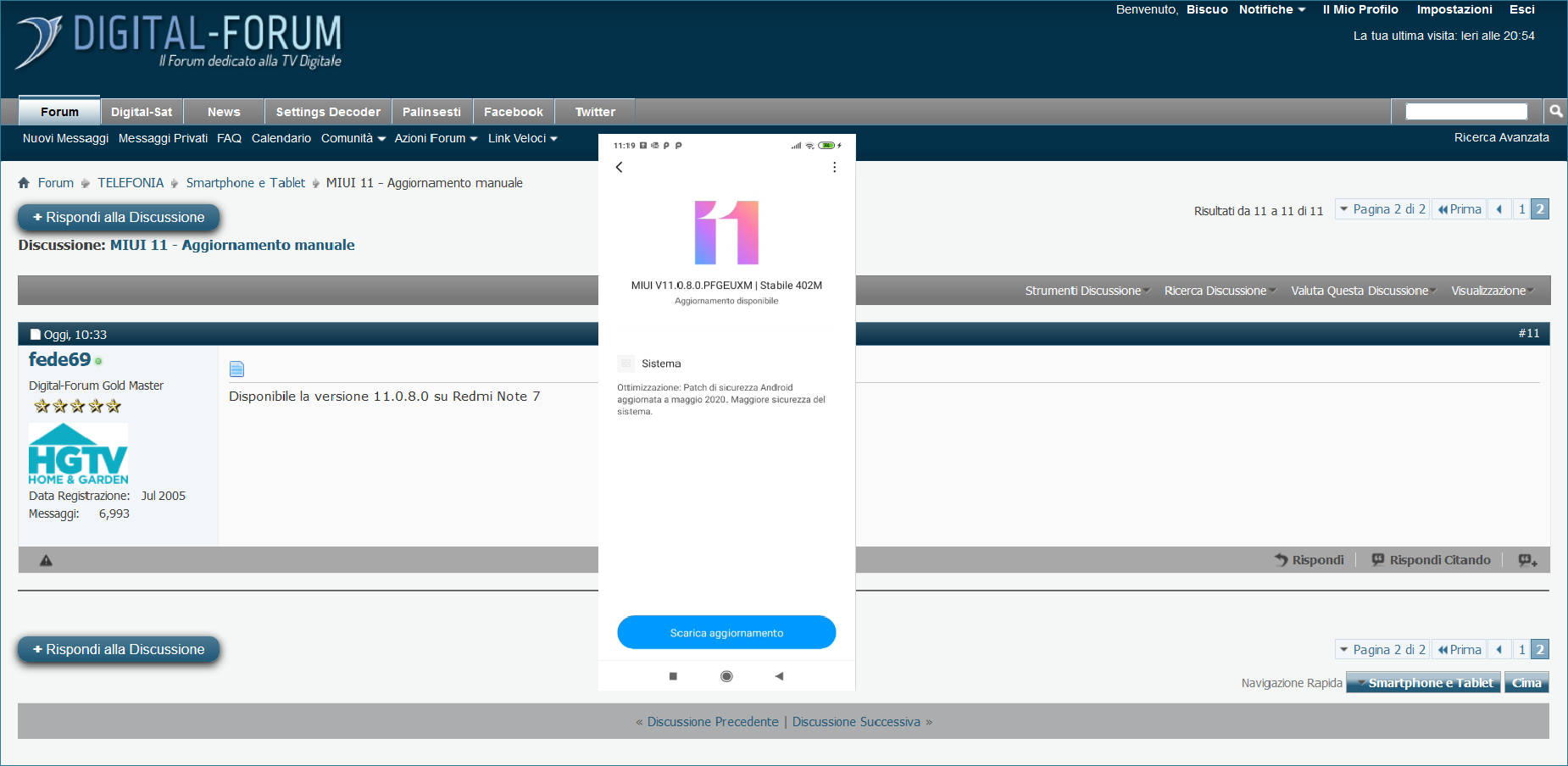Click top Rispondi alla Discussione button
Image resolution: width=1568 pixels, height=766 pixels.
click(x=119, y=218)
